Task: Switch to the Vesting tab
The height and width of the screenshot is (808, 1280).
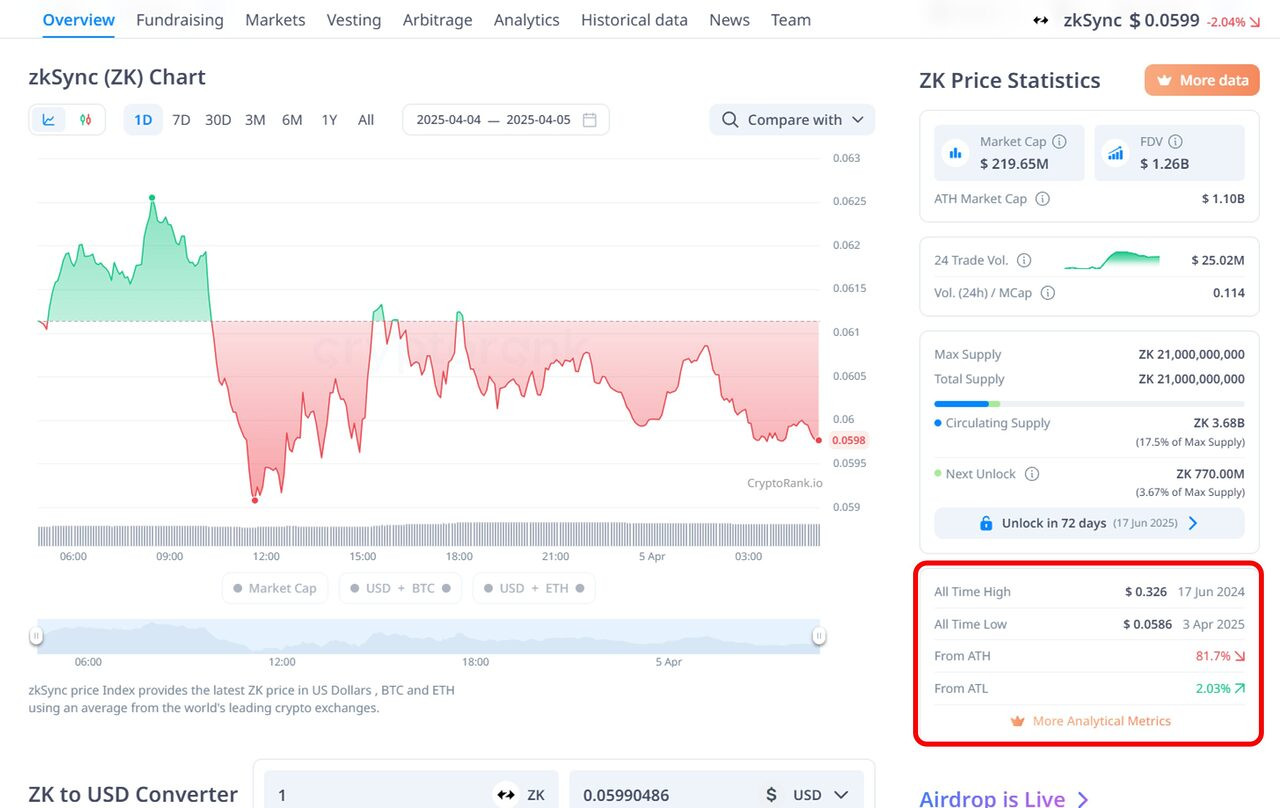Action: coord(354,20)
